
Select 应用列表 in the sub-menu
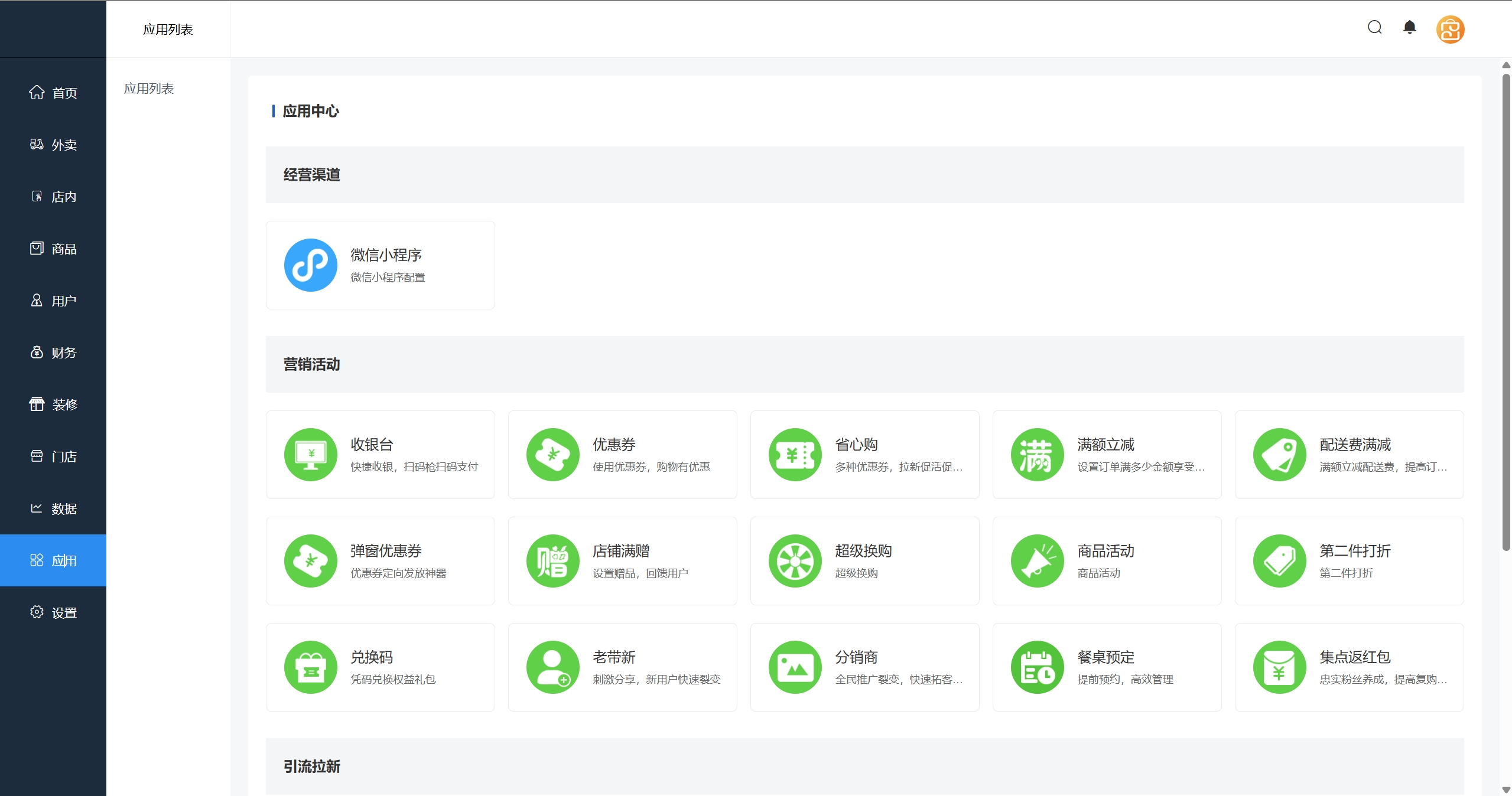pyautogui.click(x=149, y=89)
